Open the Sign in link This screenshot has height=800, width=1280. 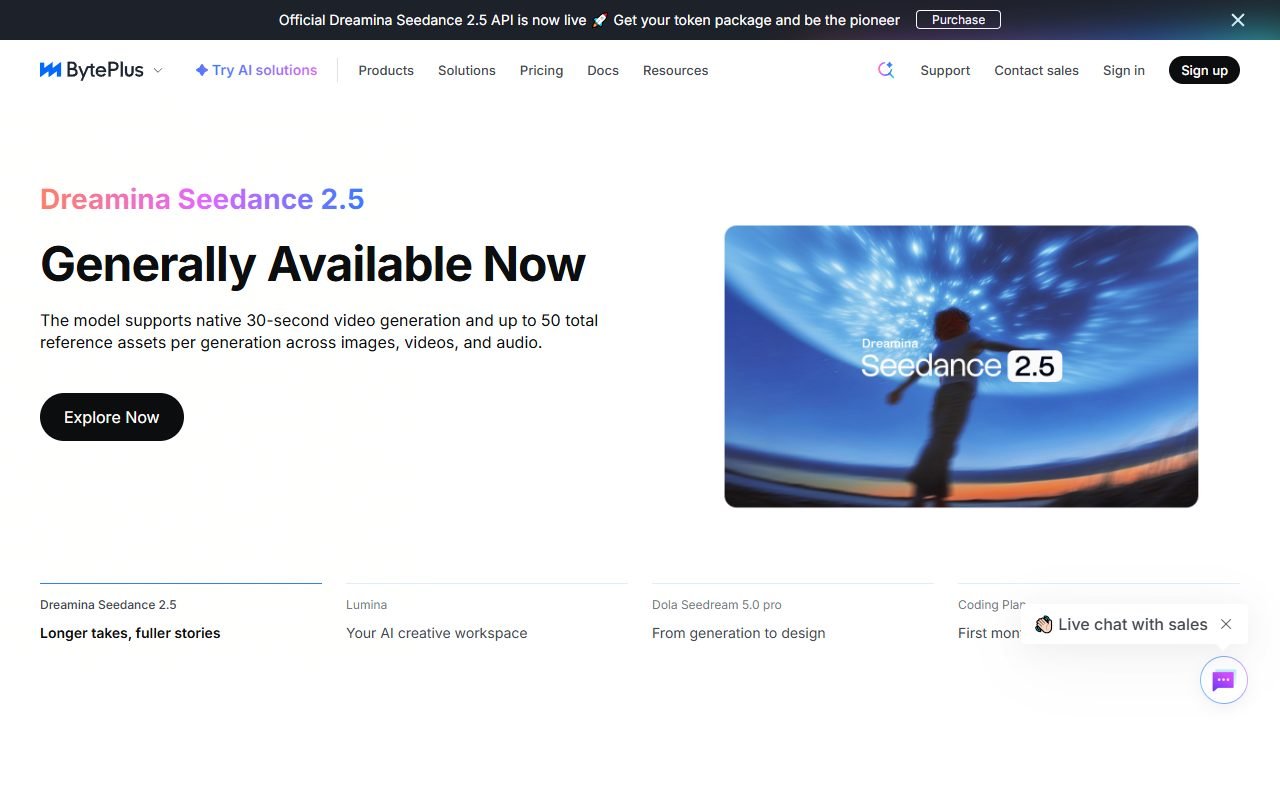click(x=1124, y=70)
